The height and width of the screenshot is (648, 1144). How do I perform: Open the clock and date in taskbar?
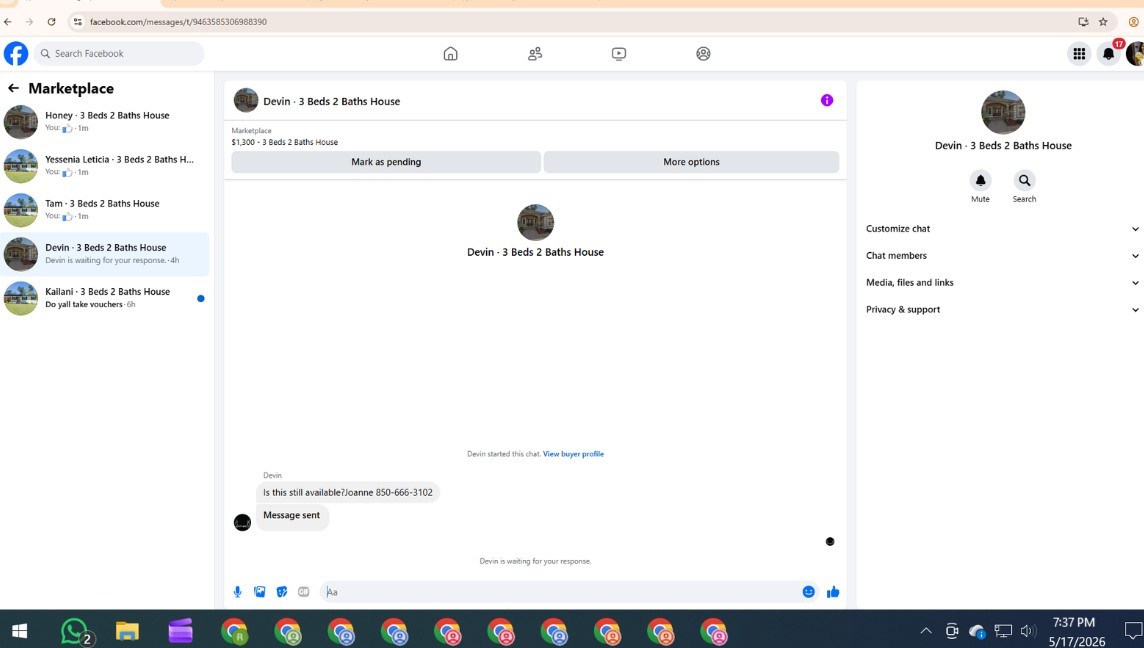(x=1076, y=632)
